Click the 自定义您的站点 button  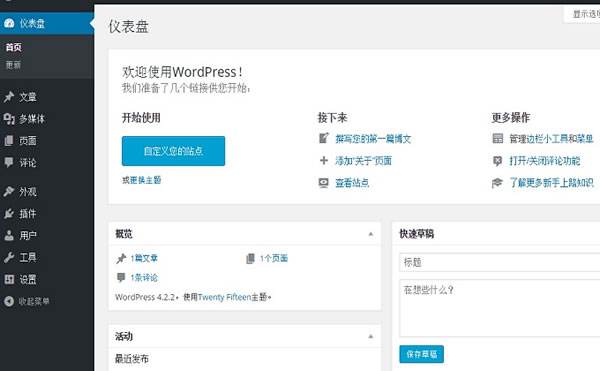[x=173, y=151]
